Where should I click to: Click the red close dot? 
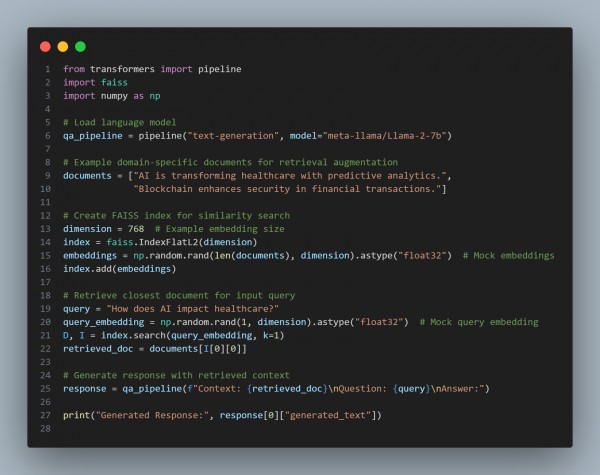click(45, 47)
